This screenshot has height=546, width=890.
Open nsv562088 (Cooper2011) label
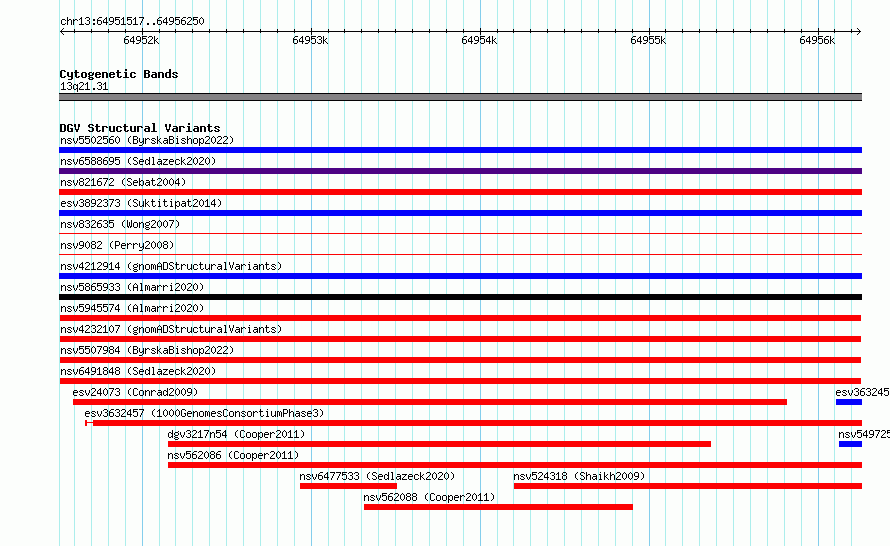(x=429, y=497)
